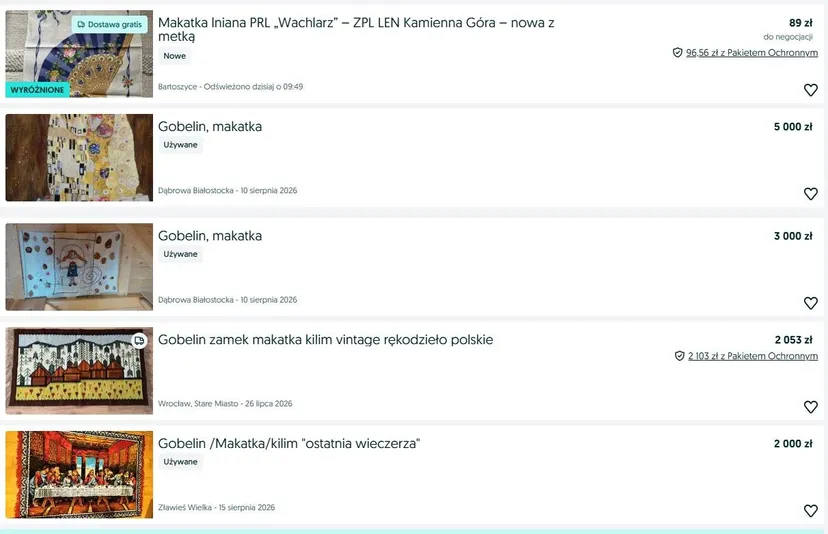The width and height of the screenshot is (828, 534).
Task: Click delivery truck icon on castle thumbnail
Action: tap(139, 341)
